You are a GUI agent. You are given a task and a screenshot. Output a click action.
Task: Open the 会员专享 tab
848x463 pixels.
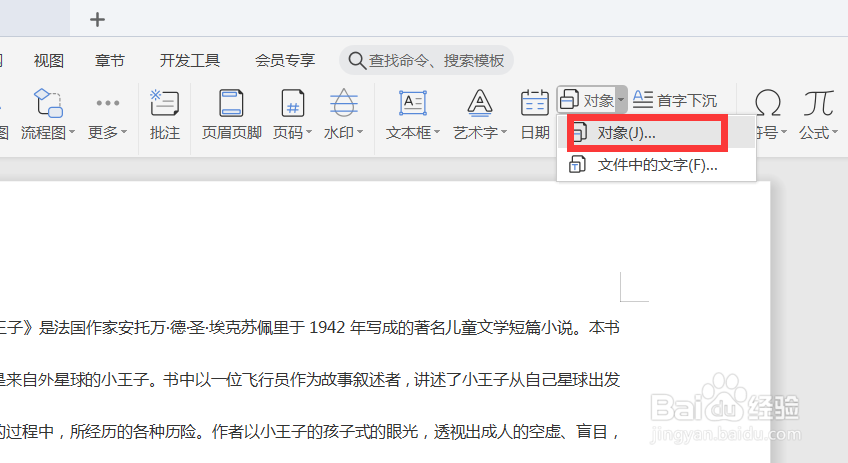285,61
